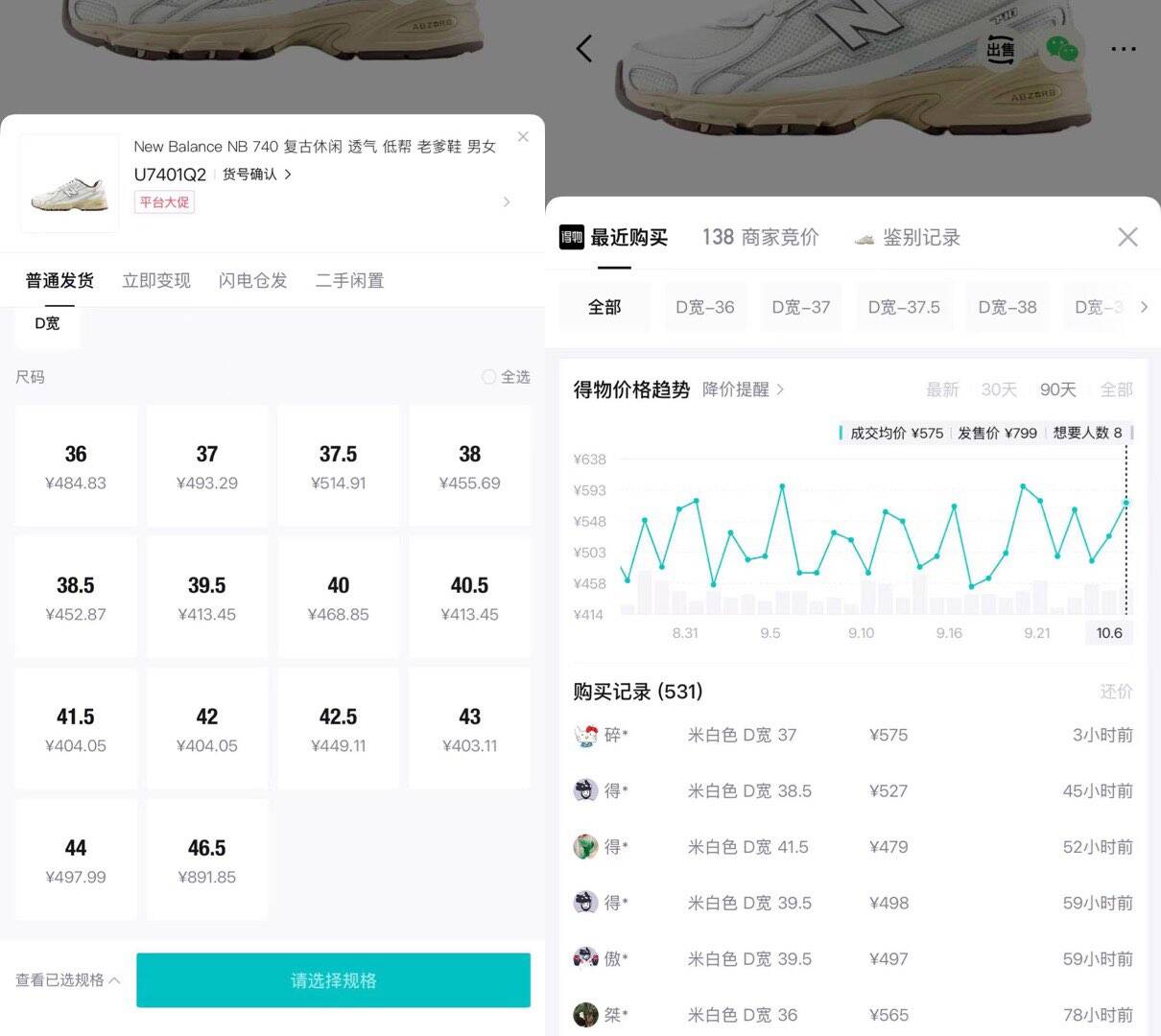Screen dimensions: 1161x1036
Task: Tap the 出售 sell icon
Action: 1001,49
